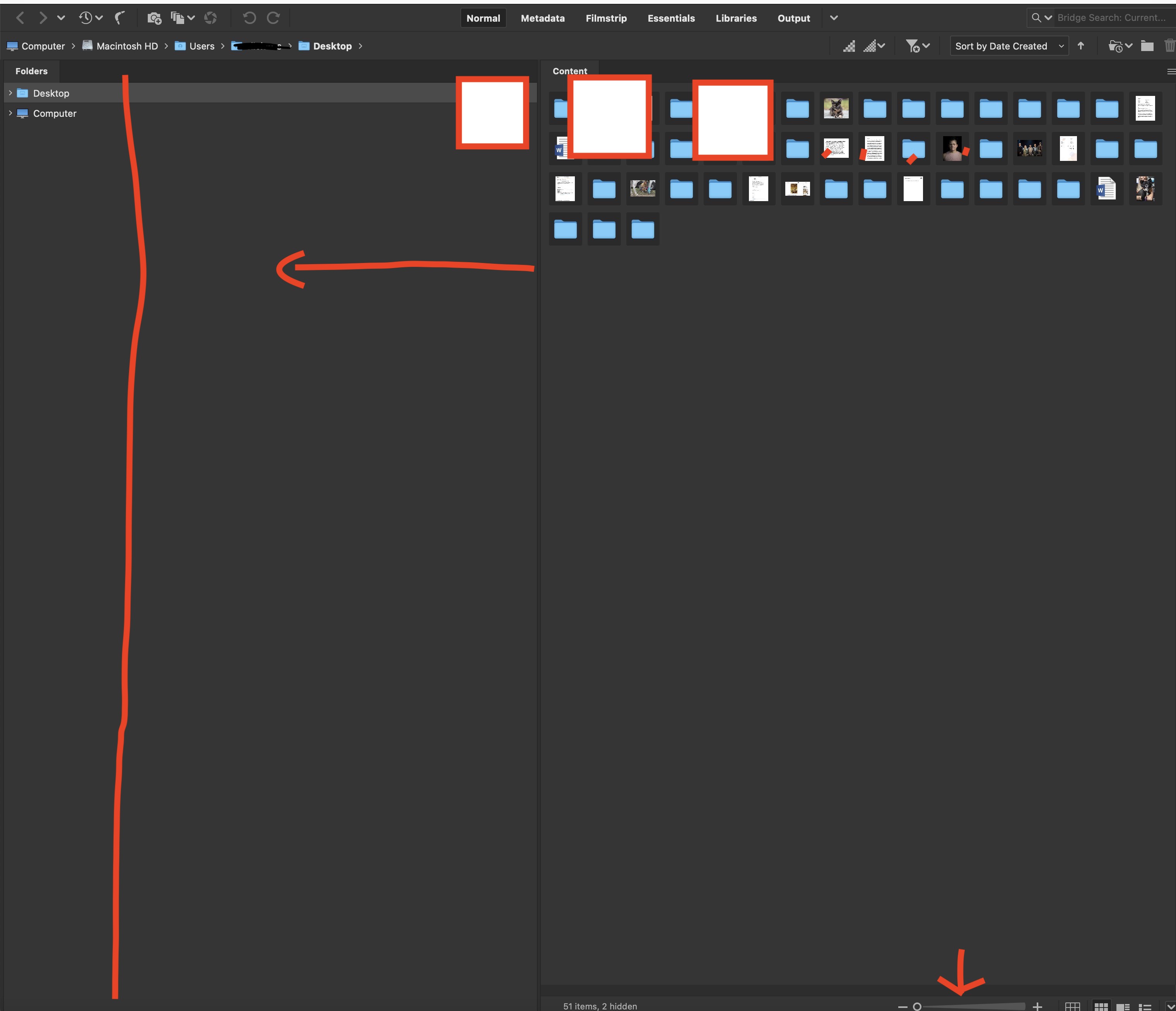Switch to the Filmstrip workspace

point(606,18)
